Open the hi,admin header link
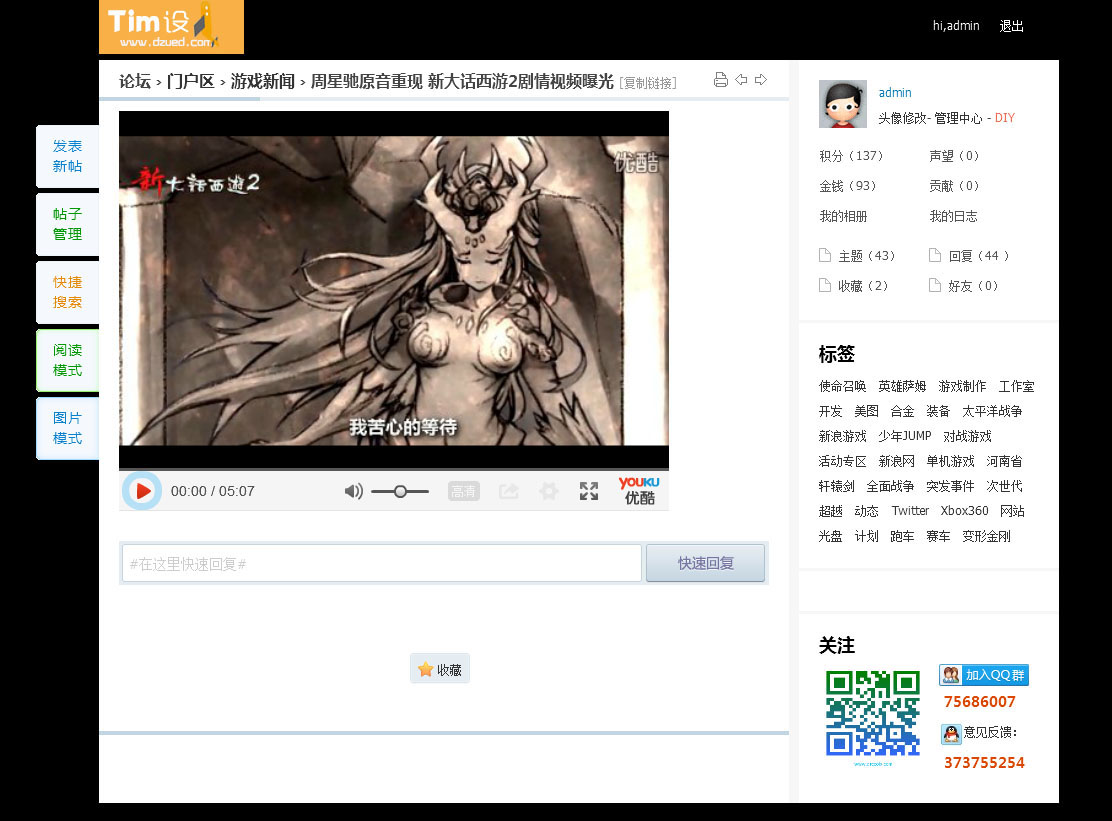The height and width of the screenshot is (821, 1112). click(956, 26)
